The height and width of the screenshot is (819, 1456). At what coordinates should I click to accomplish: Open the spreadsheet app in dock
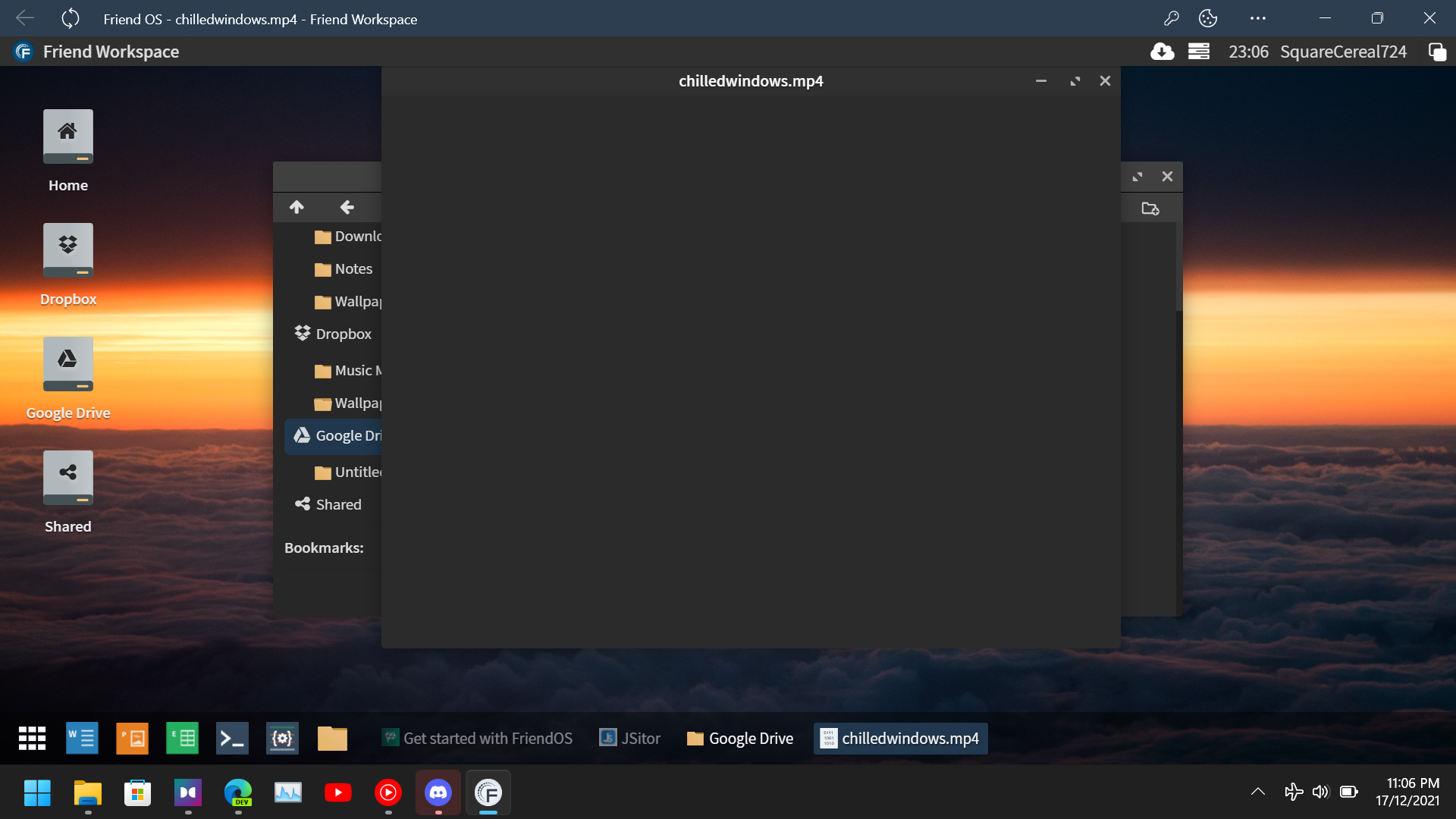click(x=182, y=738)
